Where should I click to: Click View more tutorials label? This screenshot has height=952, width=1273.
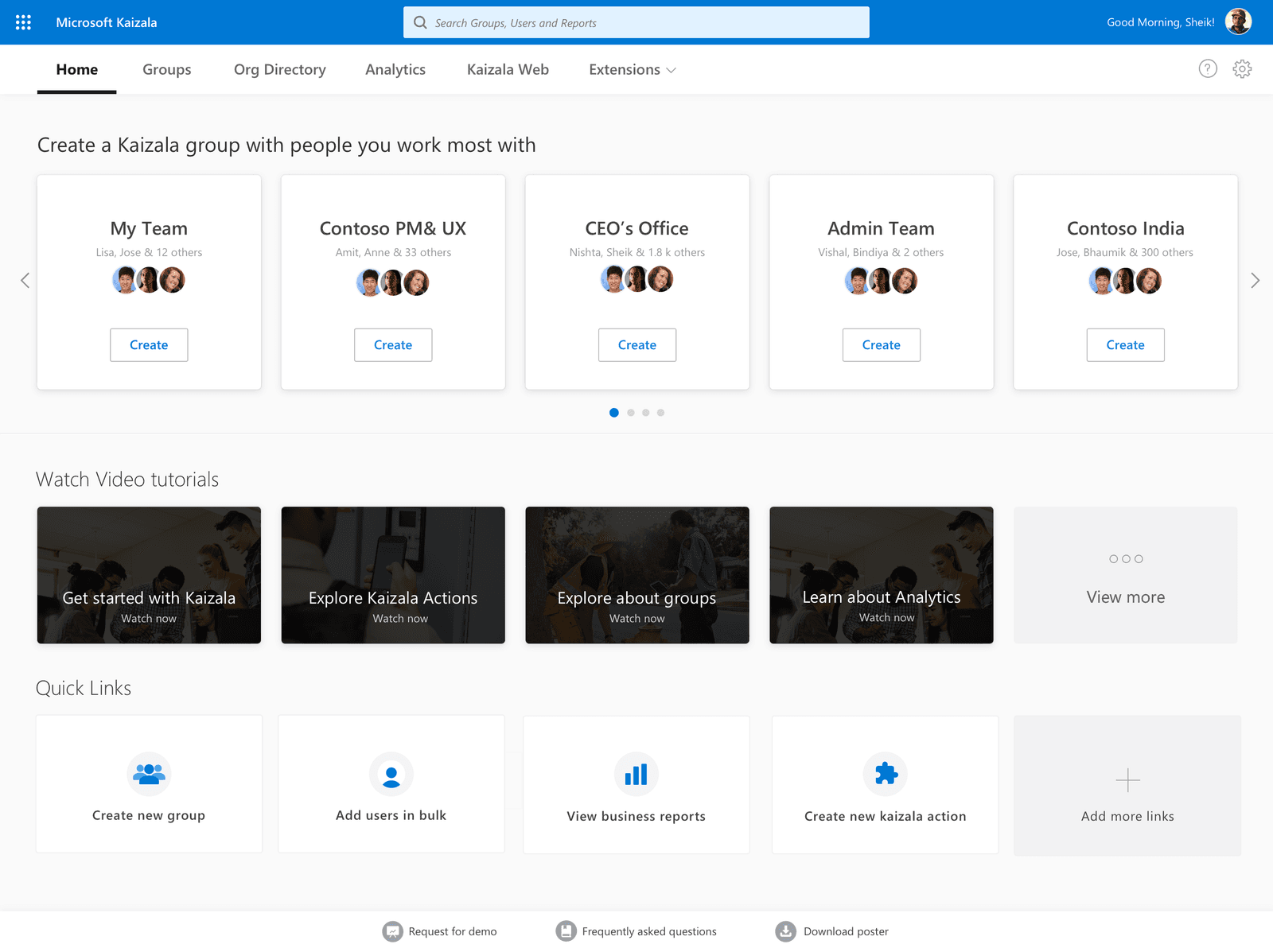click(1126, 597)
